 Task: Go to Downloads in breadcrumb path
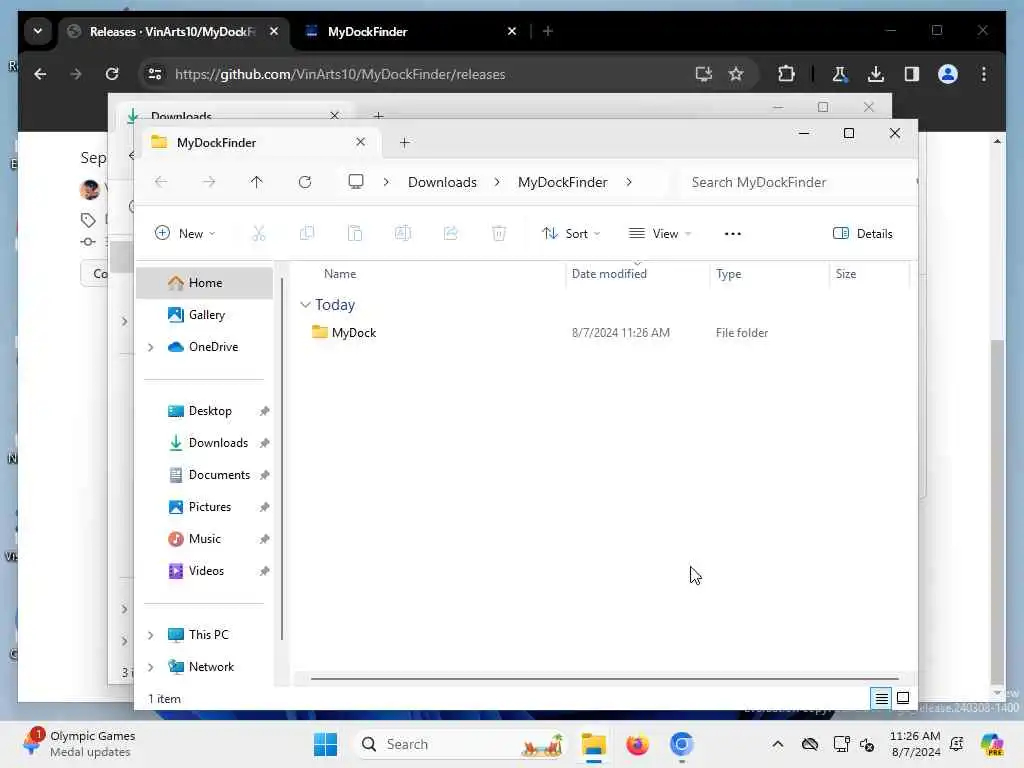pos(442,182)
